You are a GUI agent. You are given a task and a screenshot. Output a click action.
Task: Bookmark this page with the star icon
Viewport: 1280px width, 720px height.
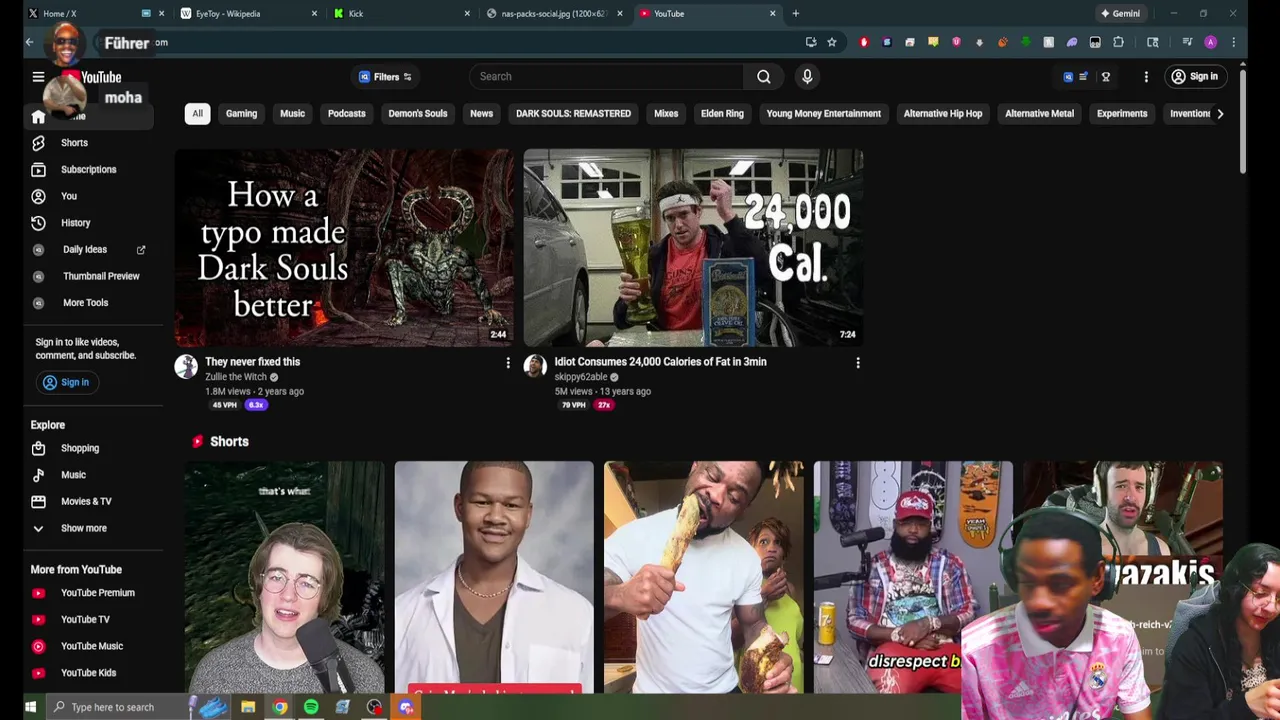coord(831,42)
